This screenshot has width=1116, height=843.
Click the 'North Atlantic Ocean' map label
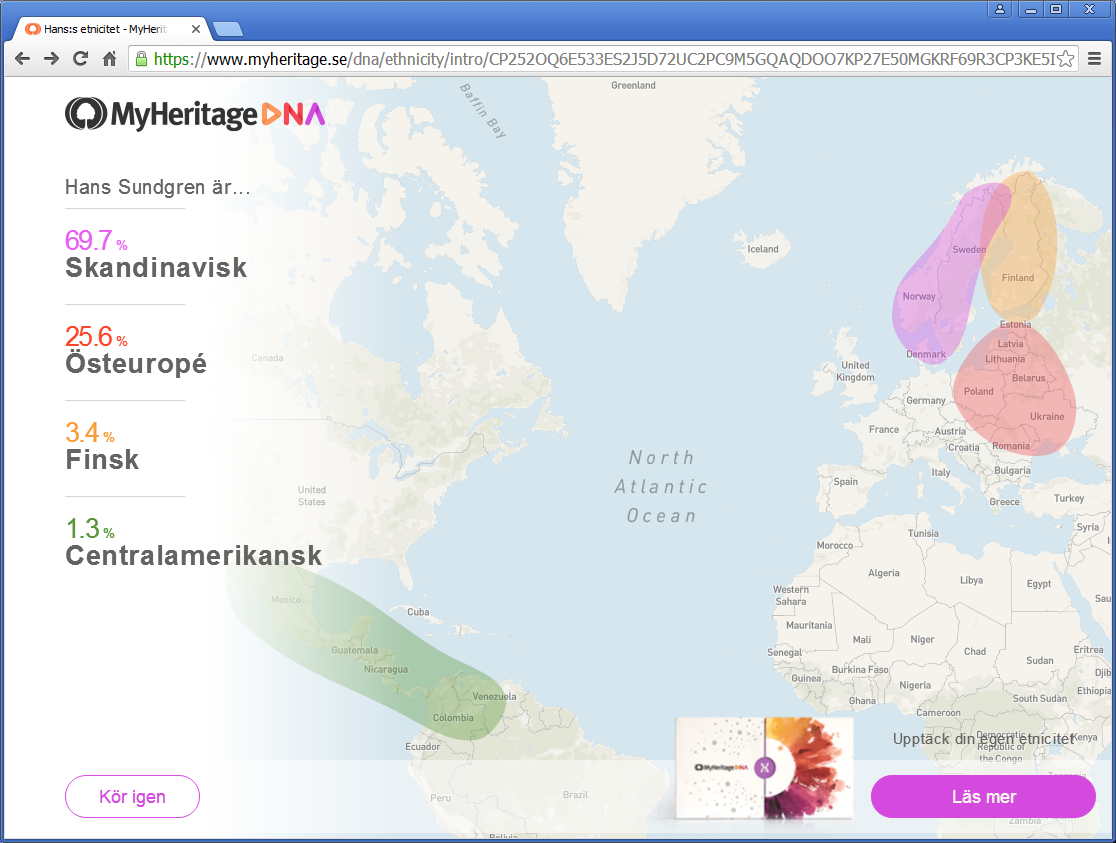click(x=661, y=487)
